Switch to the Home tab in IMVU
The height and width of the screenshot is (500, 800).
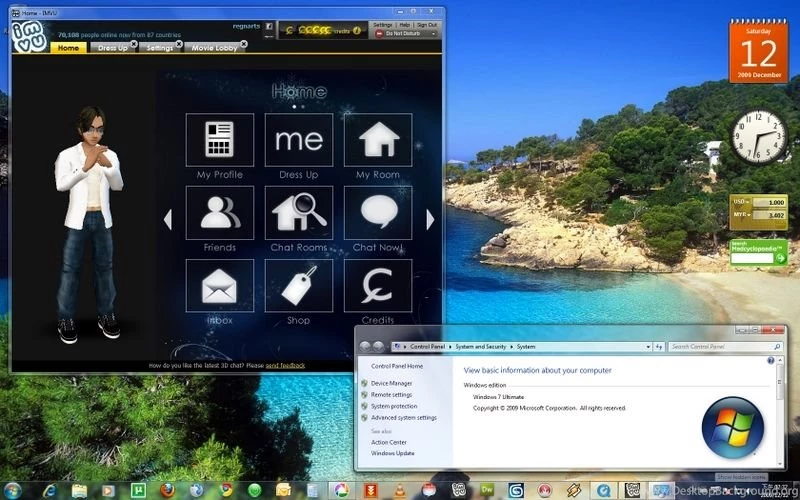[x=68, y=48]
